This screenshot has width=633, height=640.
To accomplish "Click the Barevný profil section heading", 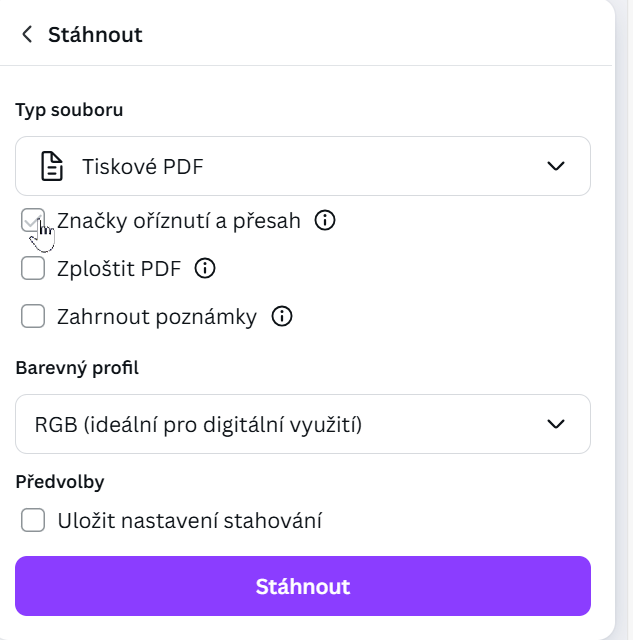I will tap(77, 368).
